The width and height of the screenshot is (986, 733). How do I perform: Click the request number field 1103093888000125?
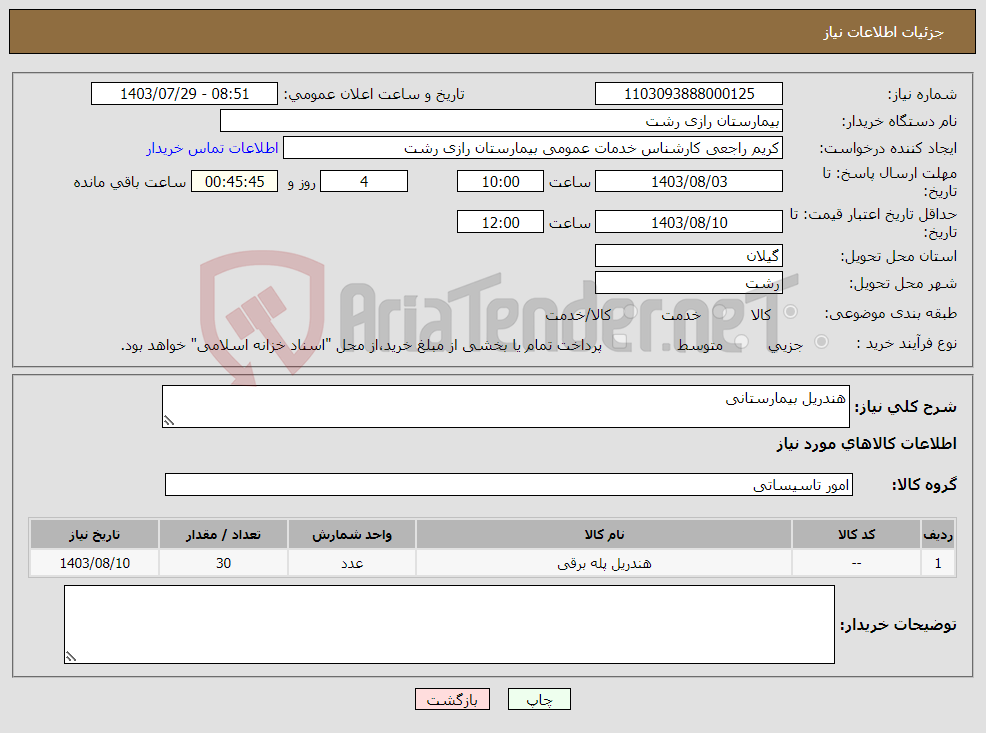tap(689, 94)
